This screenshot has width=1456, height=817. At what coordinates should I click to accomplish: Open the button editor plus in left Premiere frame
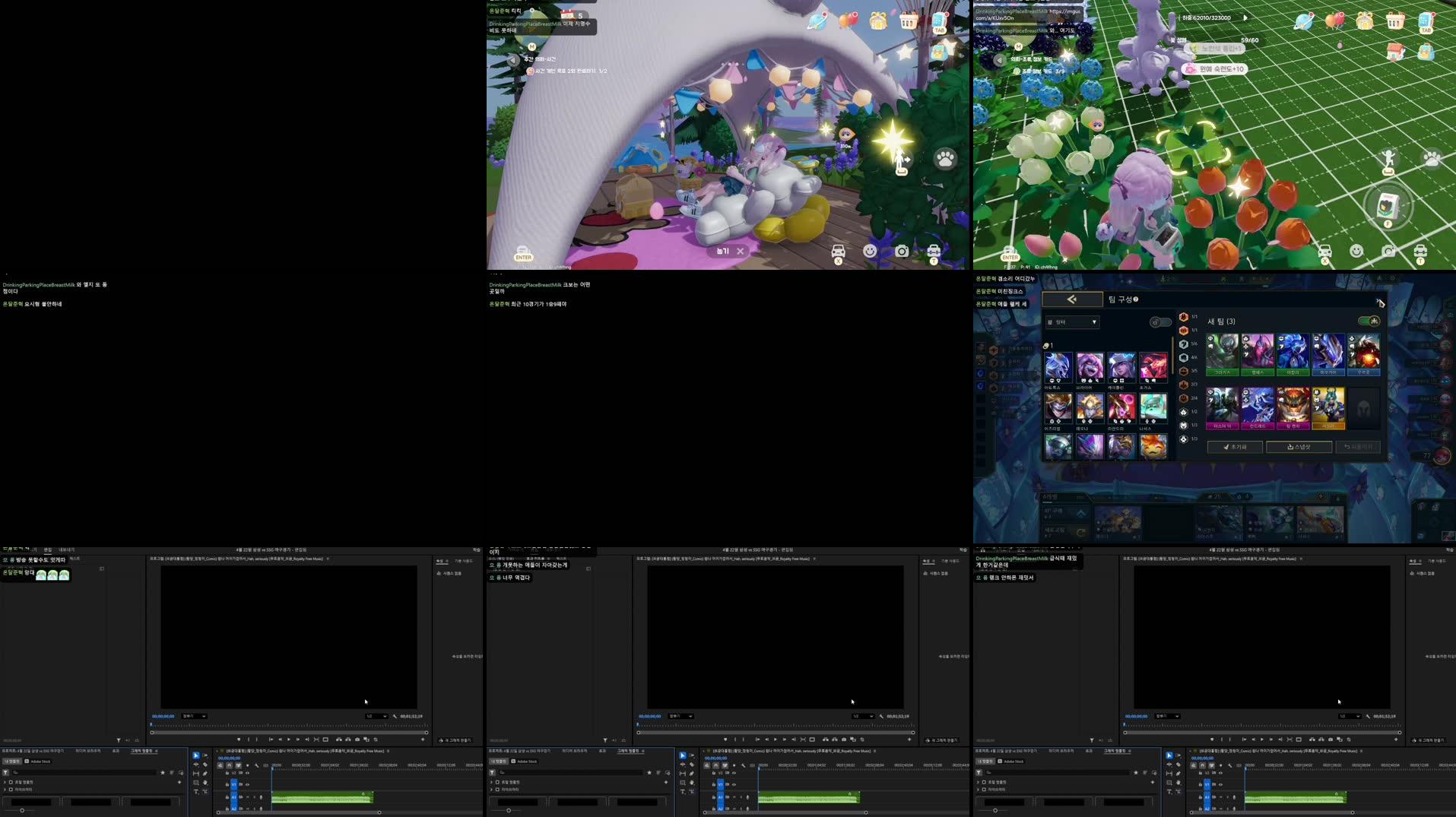pos(423,739)
